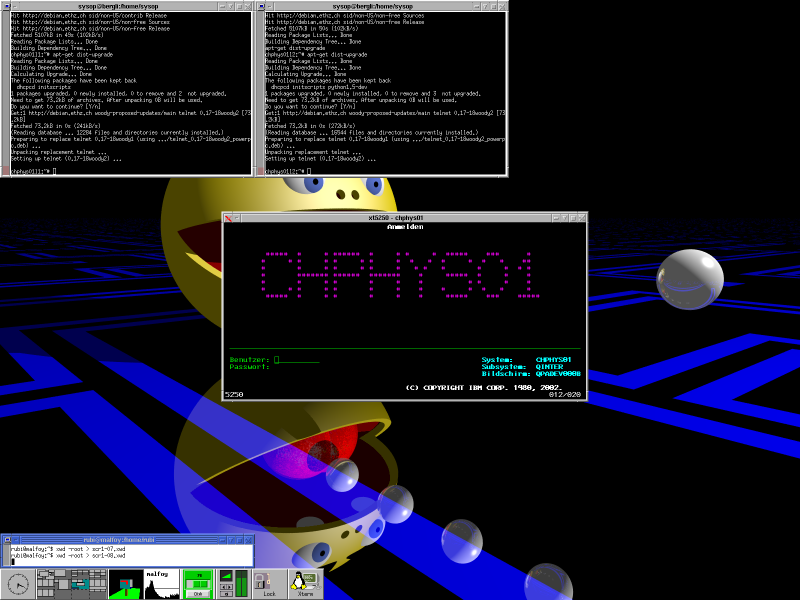The height and width of the screenshot is (600, 800).
Task: Open window menu icon of chphys0111 terminal
Action: tap(7, 7)
